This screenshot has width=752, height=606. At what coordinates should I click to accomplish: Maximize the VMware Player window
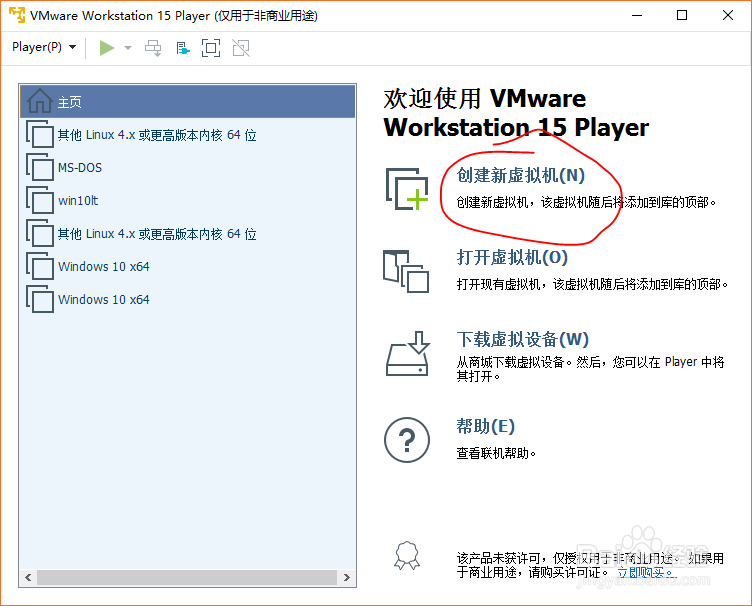point(682,15)
